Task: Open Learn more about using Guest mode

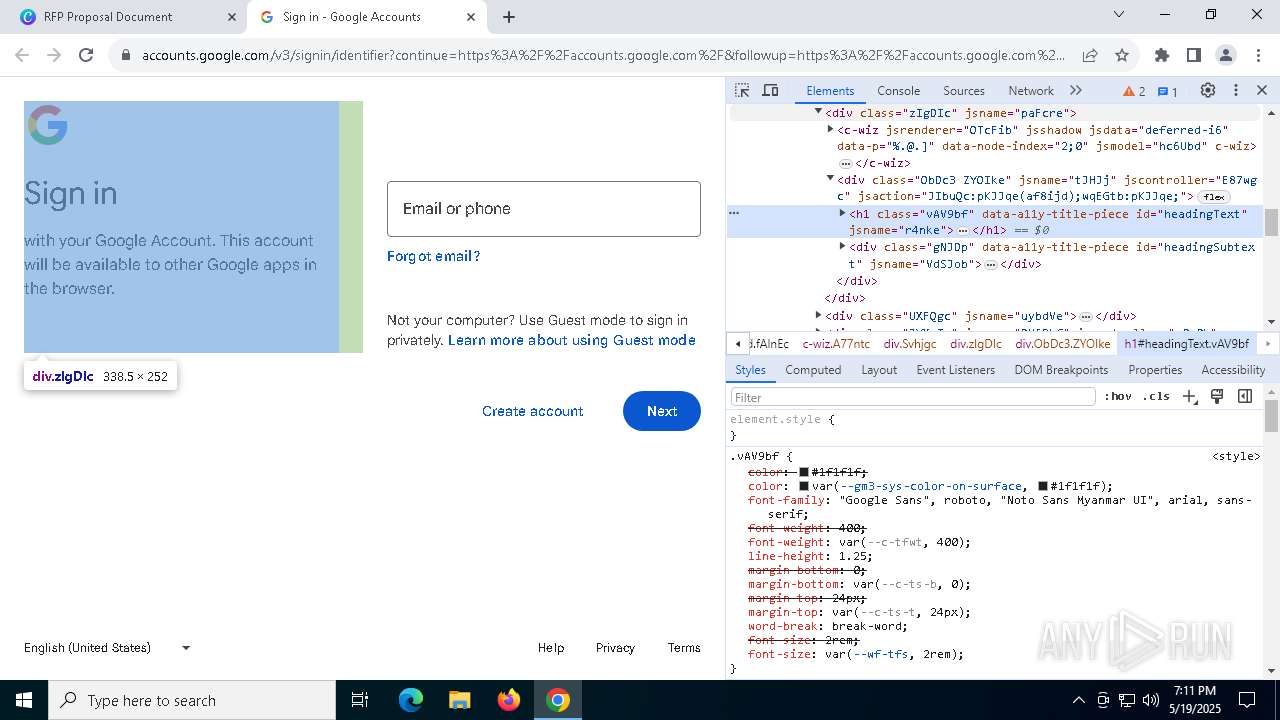Action: pyautogui.click(x=572, y=340)
